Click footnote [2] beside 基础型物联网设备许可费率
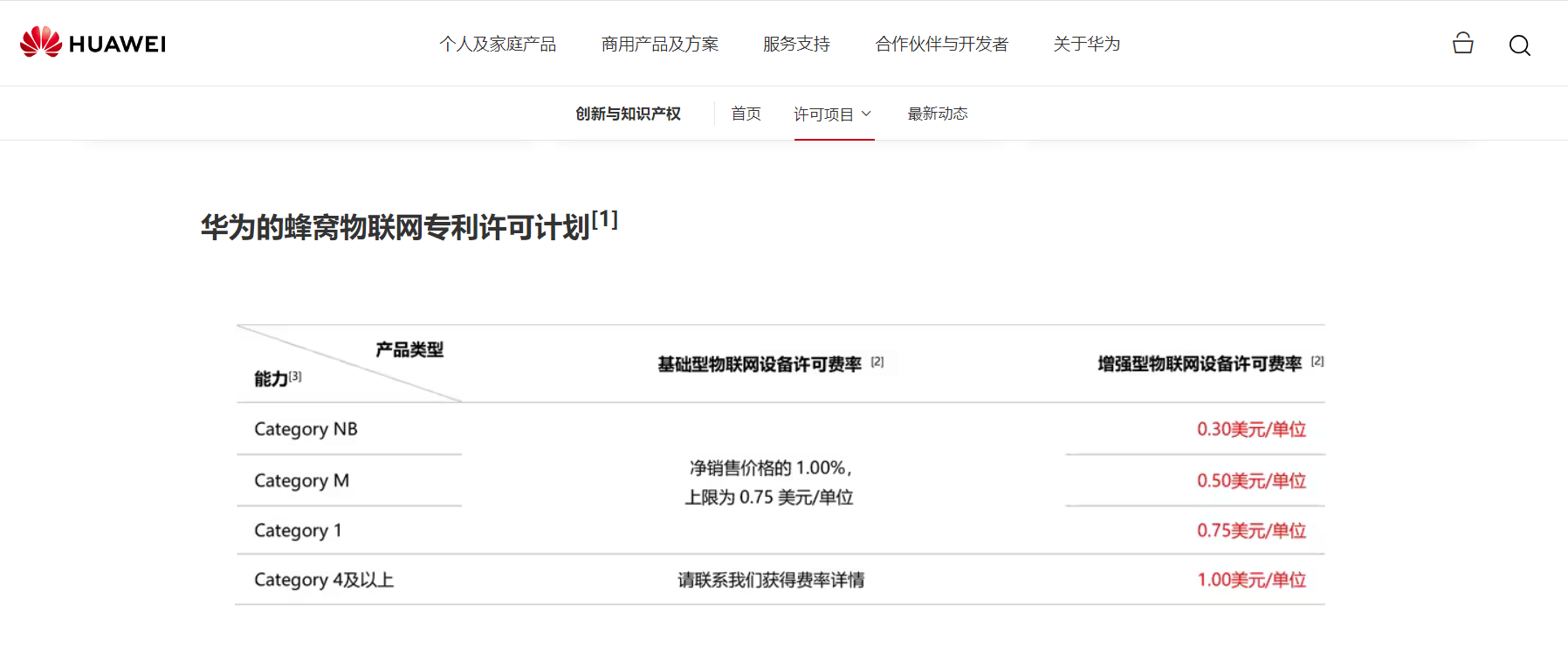 [877, 362]
